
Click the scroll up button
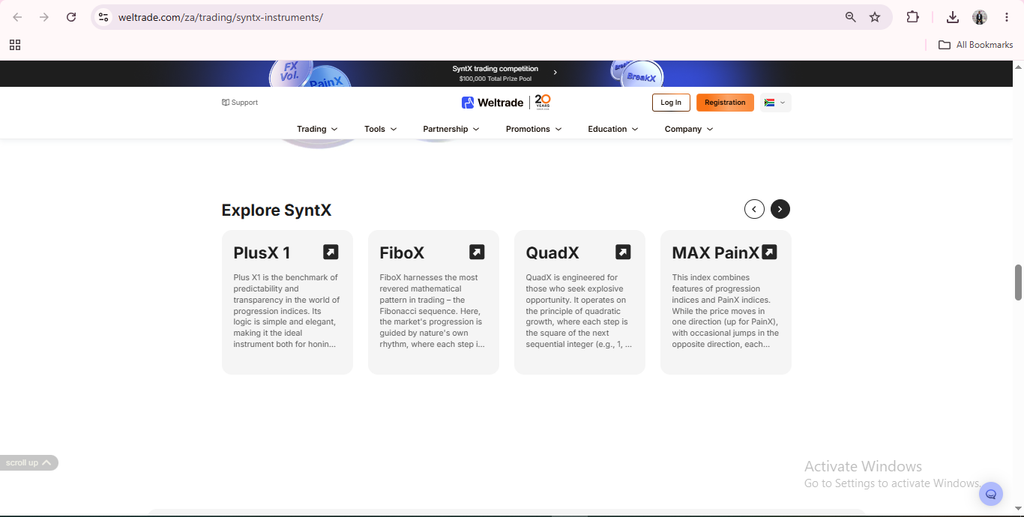27,463
